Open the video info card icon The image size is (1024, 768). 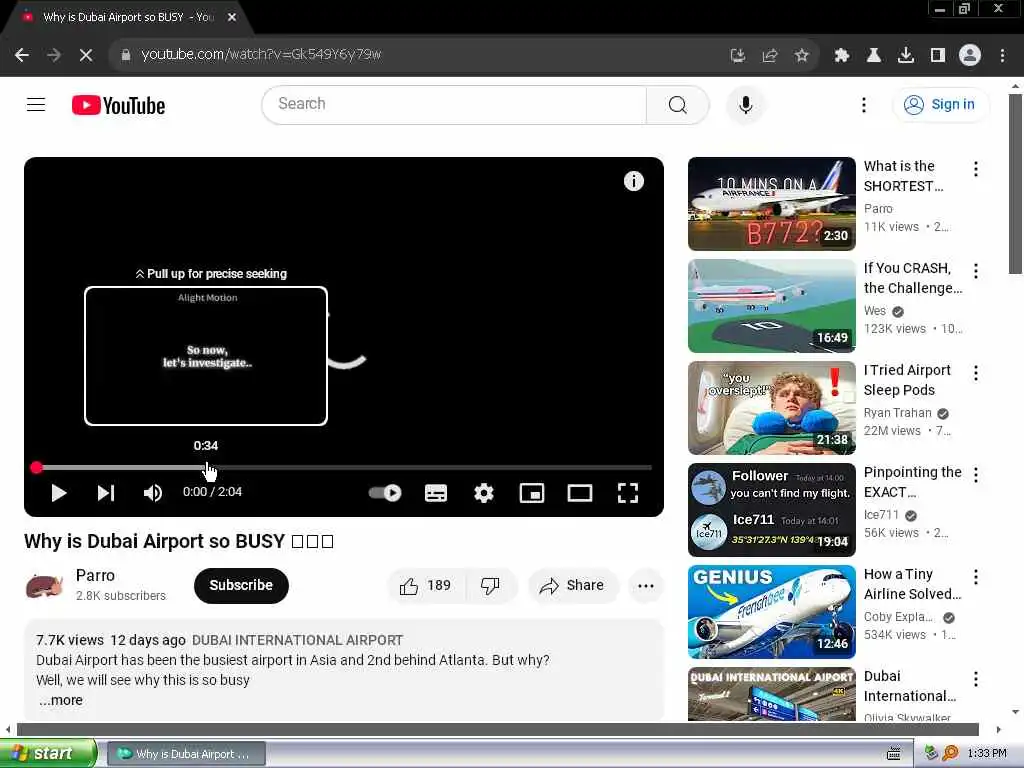click(x=633, y=181)
